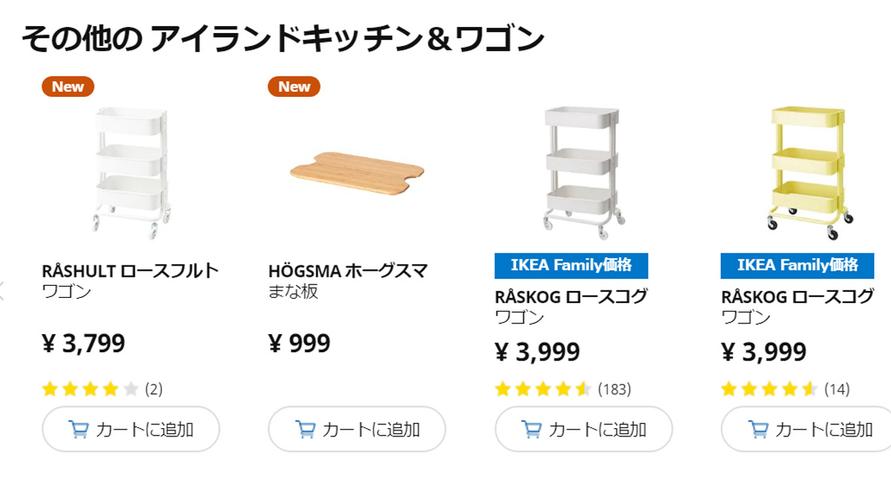Click IKEA Family価格 label on yellow RÅSKOG
This screenshot has height=501, width=891.
coord(797,265)
